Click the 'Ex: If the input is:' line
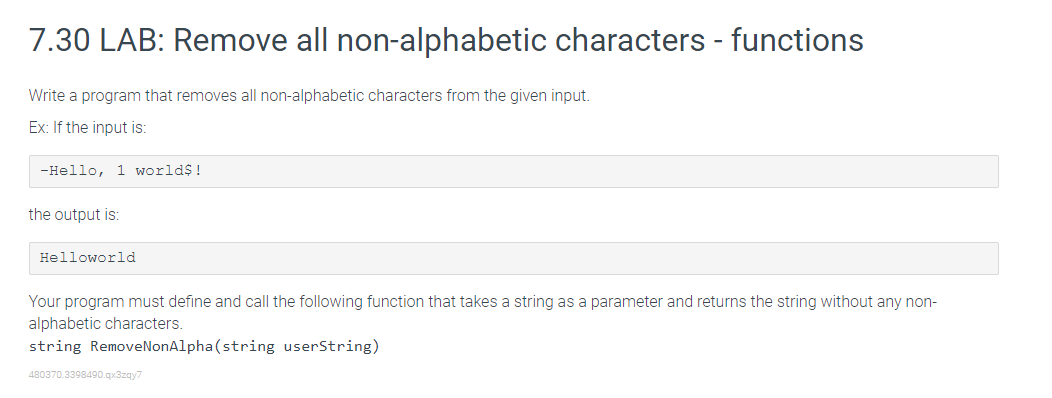 pyautogui.click(x=87, y=128)
